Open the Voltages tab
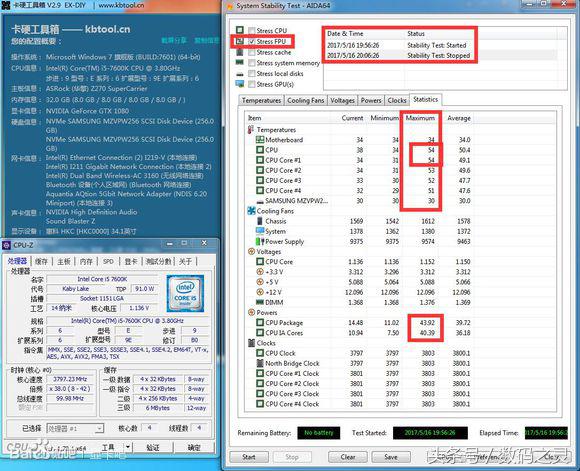This screenshot has width=580, height=471. coord(342,100)
